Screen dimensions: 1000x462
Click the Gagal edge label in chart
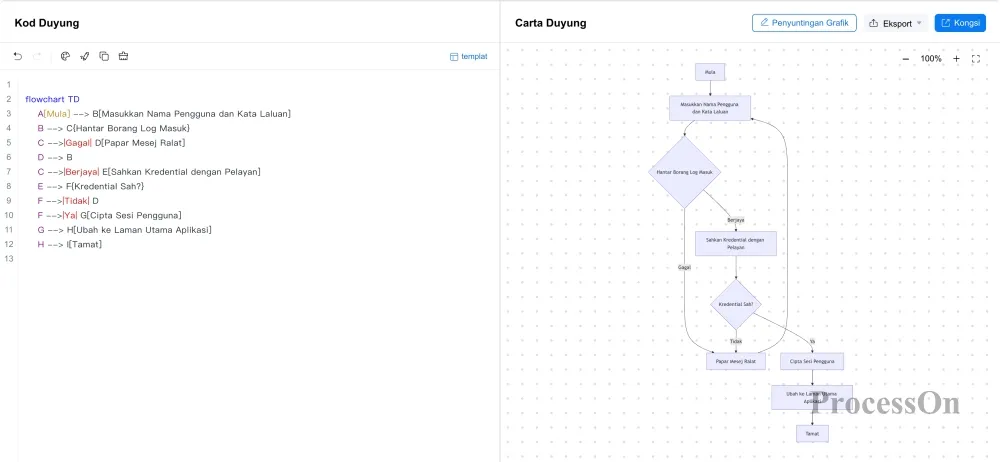[x=684, y=267]
